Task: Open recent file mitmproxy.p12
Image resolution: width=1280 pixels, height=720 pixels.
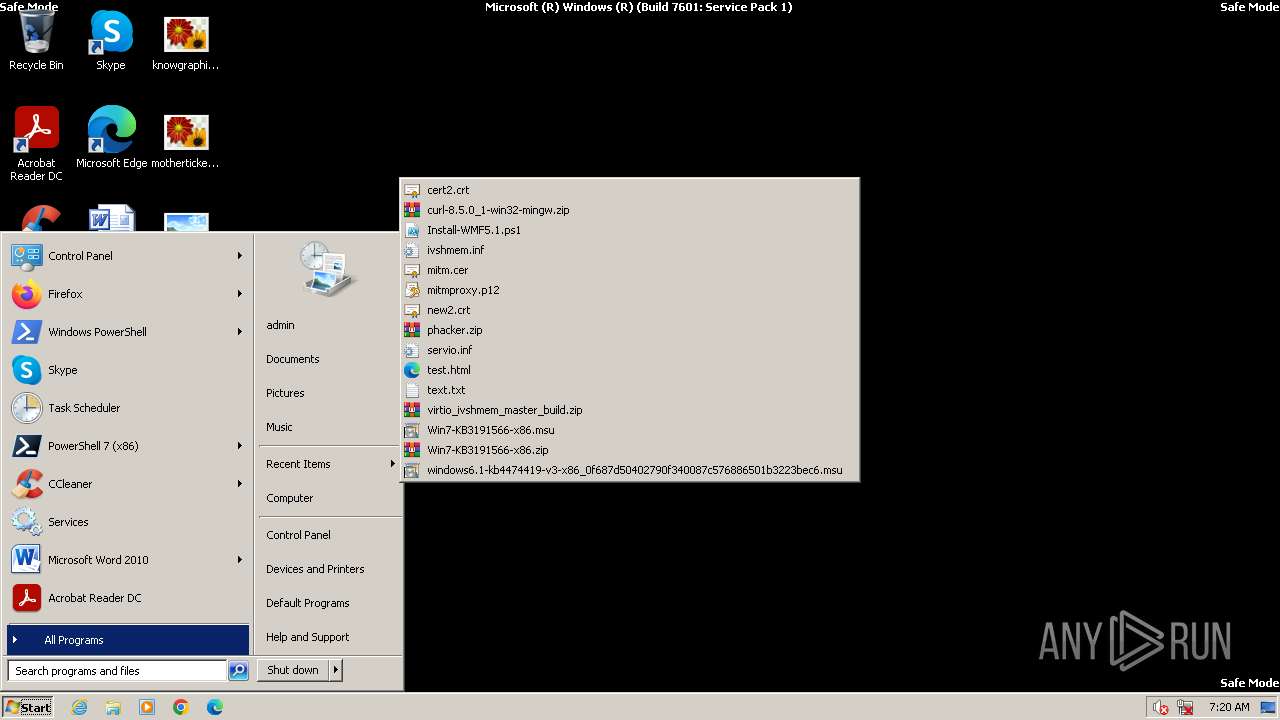Action: click(629, 290)
